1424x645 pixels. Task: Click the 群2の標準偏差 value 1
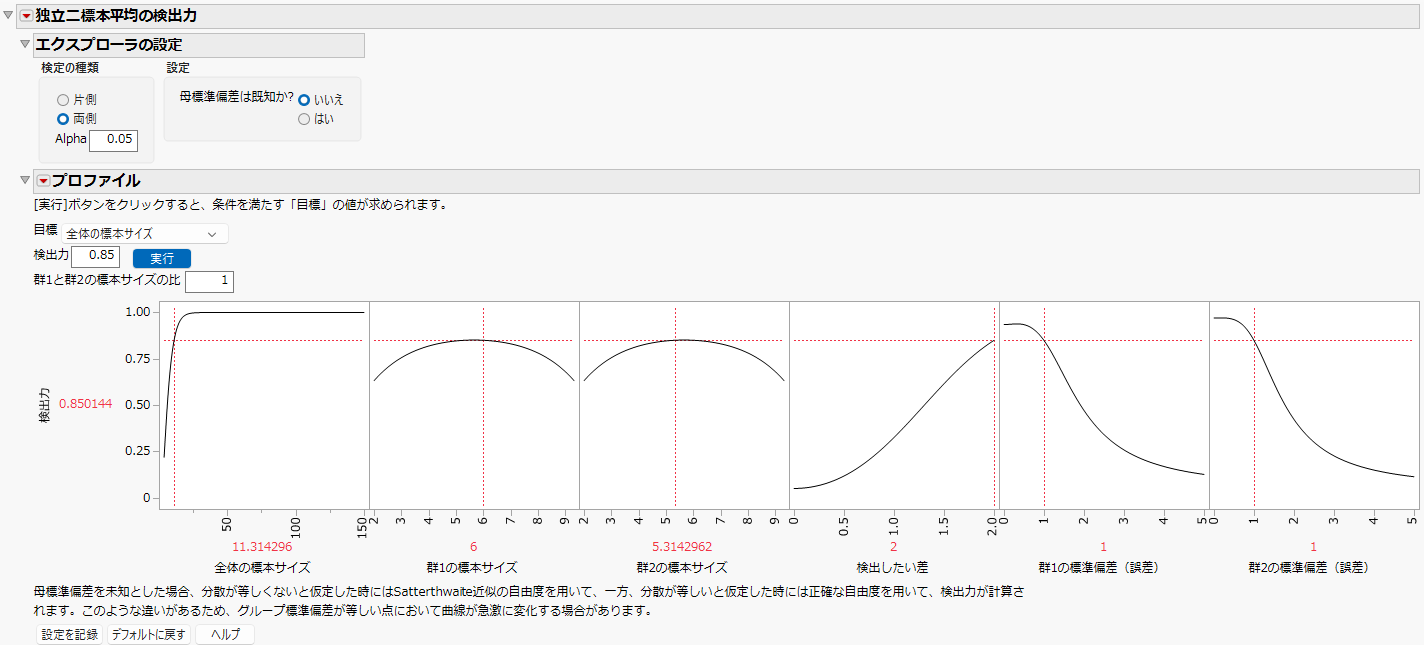tap(1314, 547)
